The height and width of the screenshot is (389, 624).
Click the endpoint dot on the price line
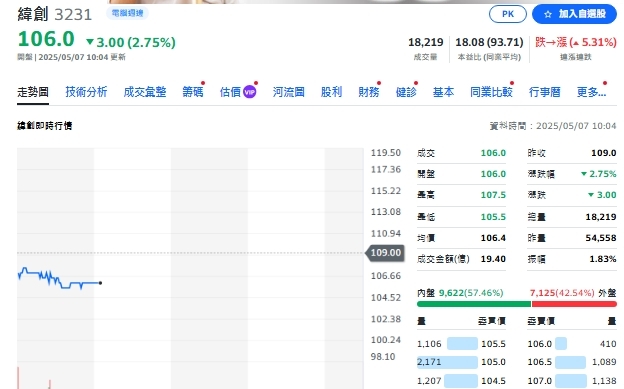(x=100, y=283)
